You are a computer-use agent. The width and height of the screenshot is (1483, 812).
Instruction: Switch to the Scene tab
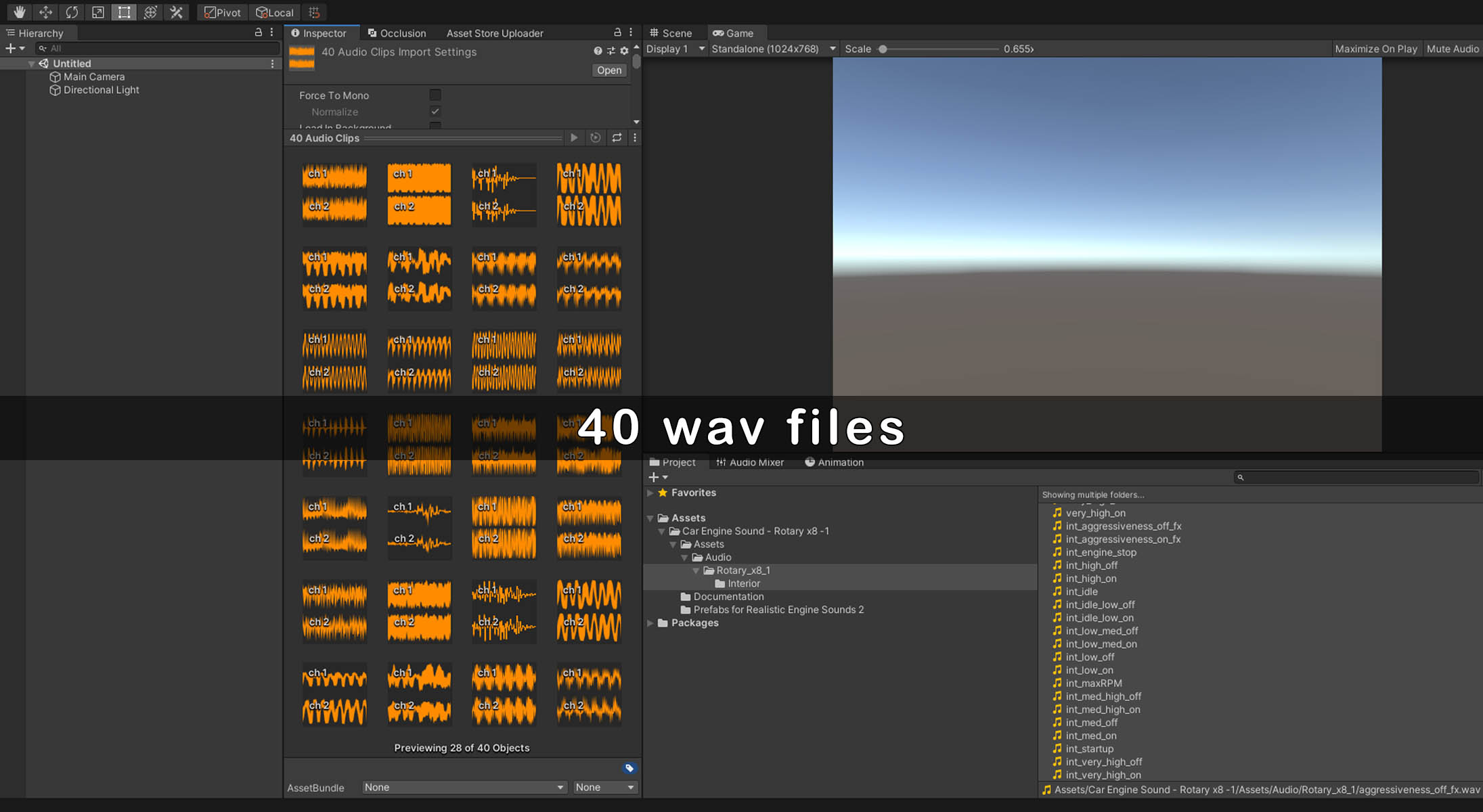click(x=671, y=33)
